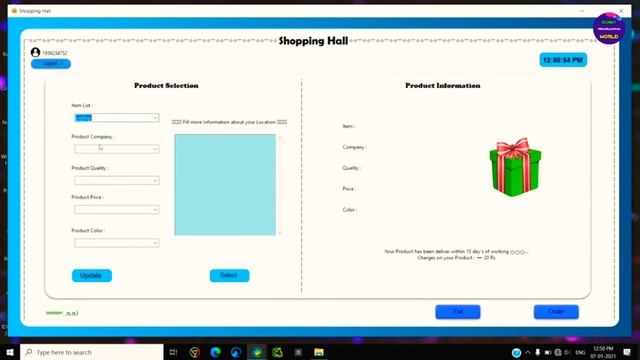Viewport: 640px width, 360px height.
Task: Click the Shopping Hall title bar app icon
Action: (x=14, y=11)
